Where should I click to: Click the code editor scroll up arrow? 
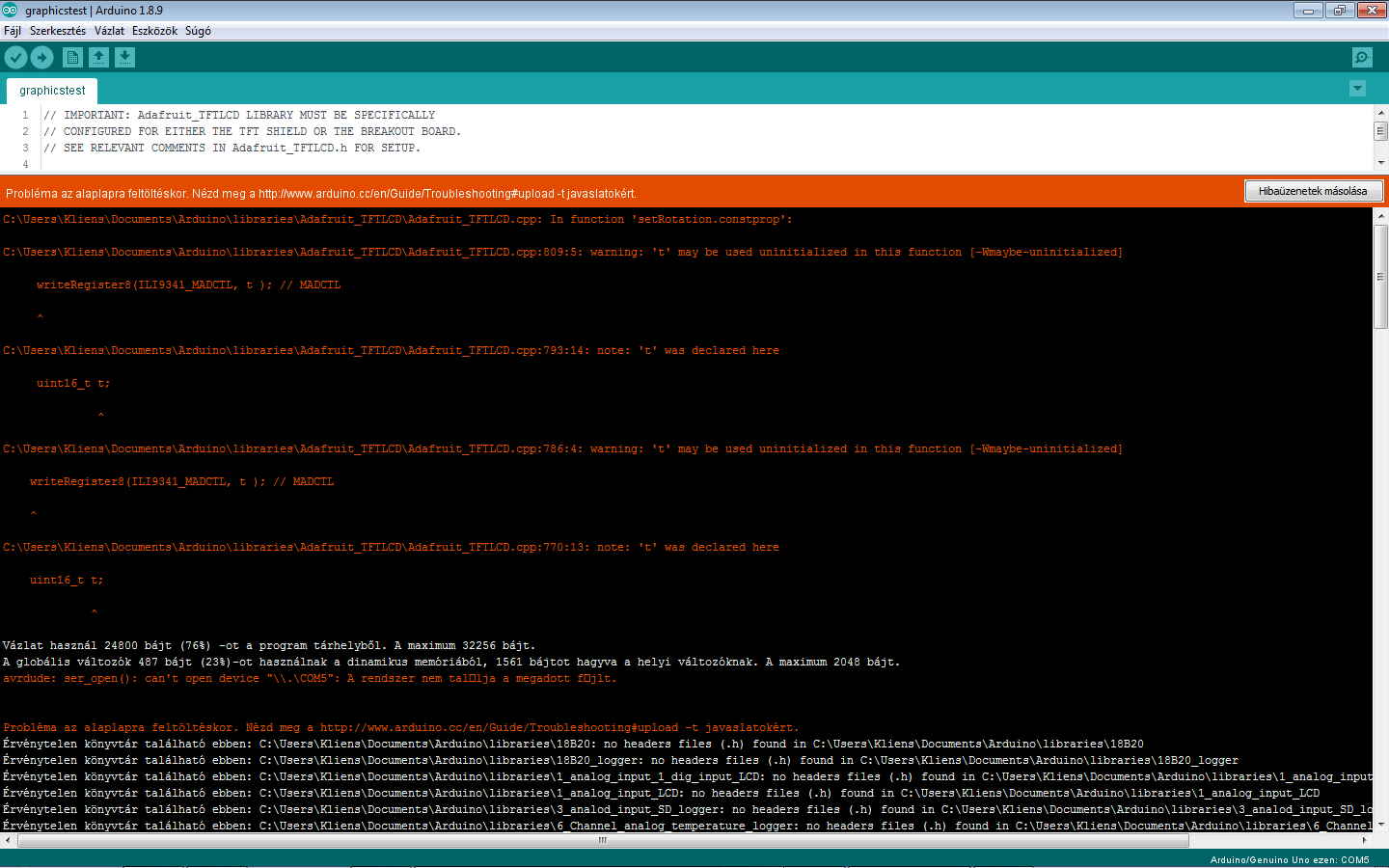click(1380, 112)
